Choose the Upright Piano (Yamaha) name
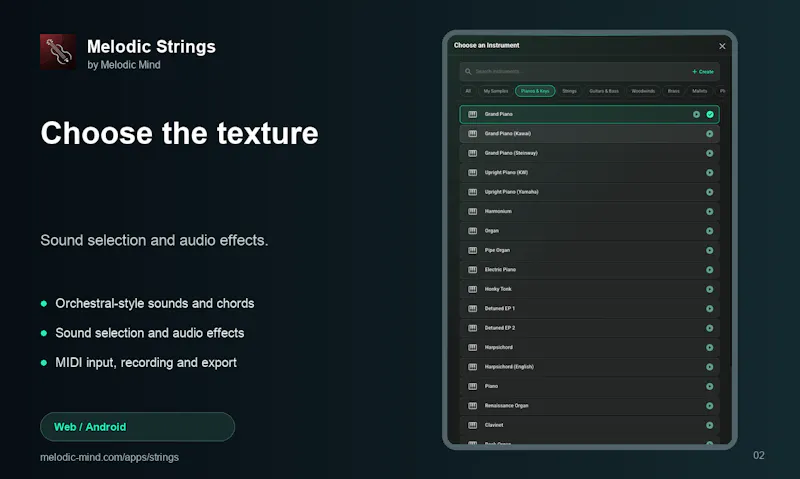This screenshot has width=800, height=479. pos(511,192)
